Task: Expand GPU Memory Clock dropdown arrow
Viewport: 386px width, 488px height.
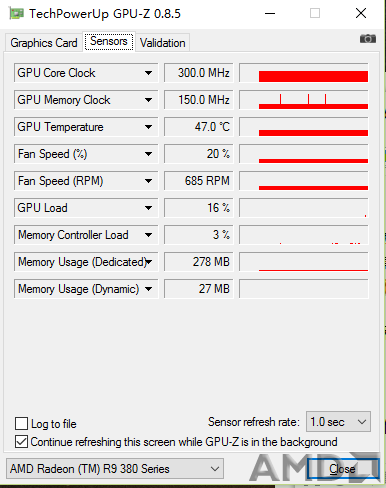Action: click(149, 100)
